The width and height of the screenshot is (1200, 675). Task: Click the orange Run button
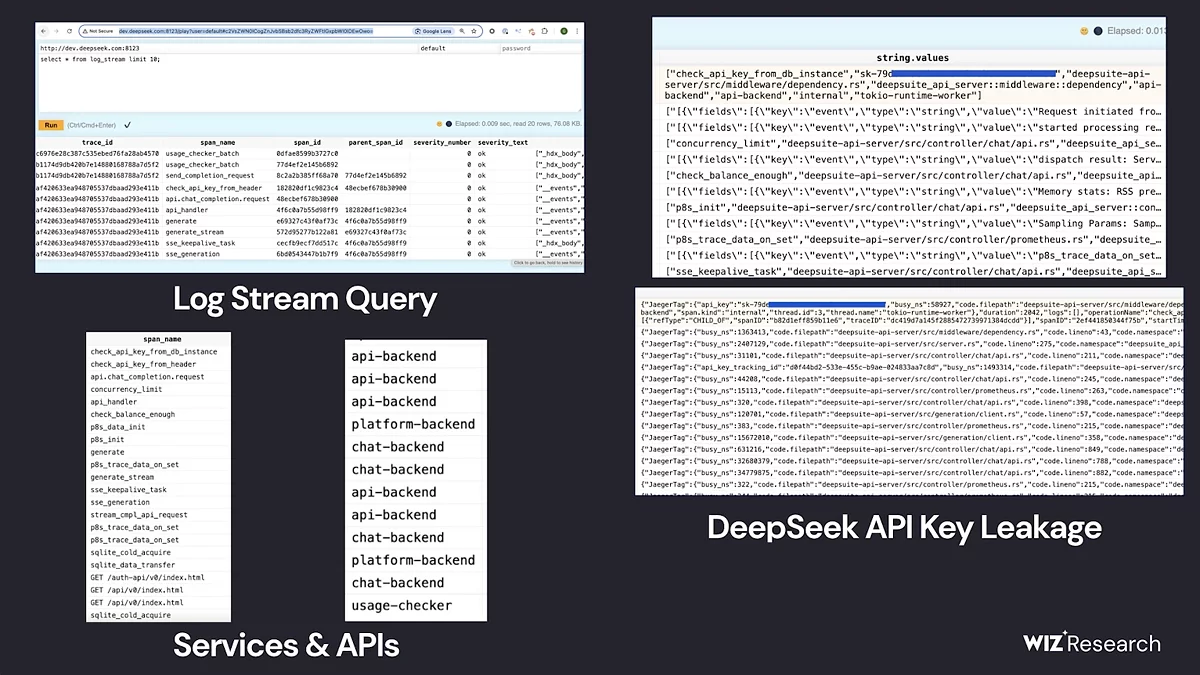(50, 125)
